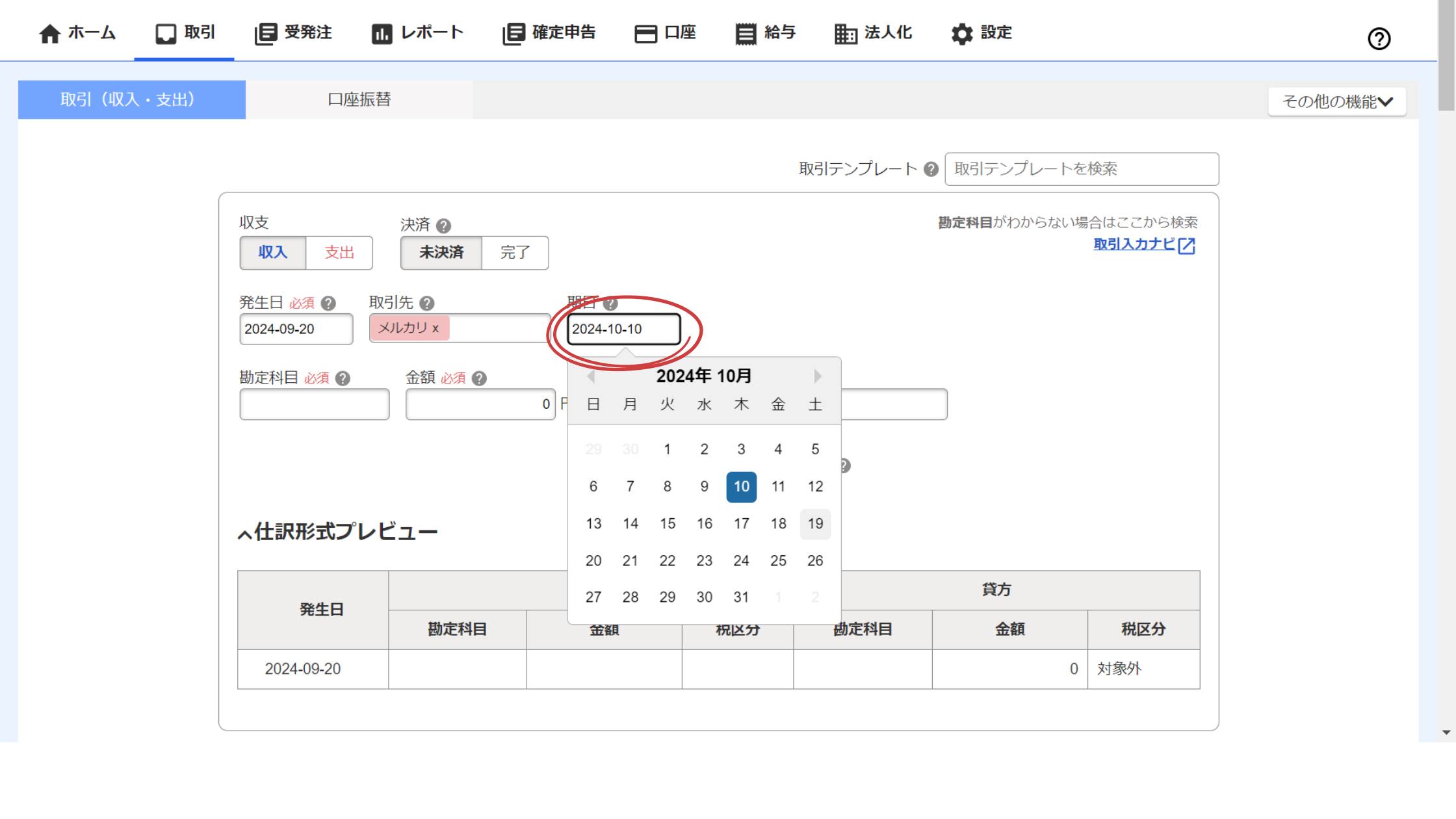Click the help icon beside 取引テンプレート

click(931, 170)
